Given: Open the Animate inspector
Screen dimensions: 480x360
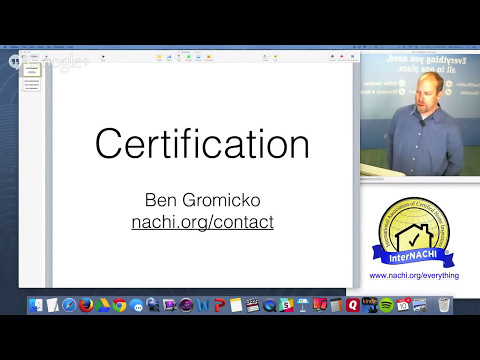Looking at the screenshot, I should (x=342, y=58).
